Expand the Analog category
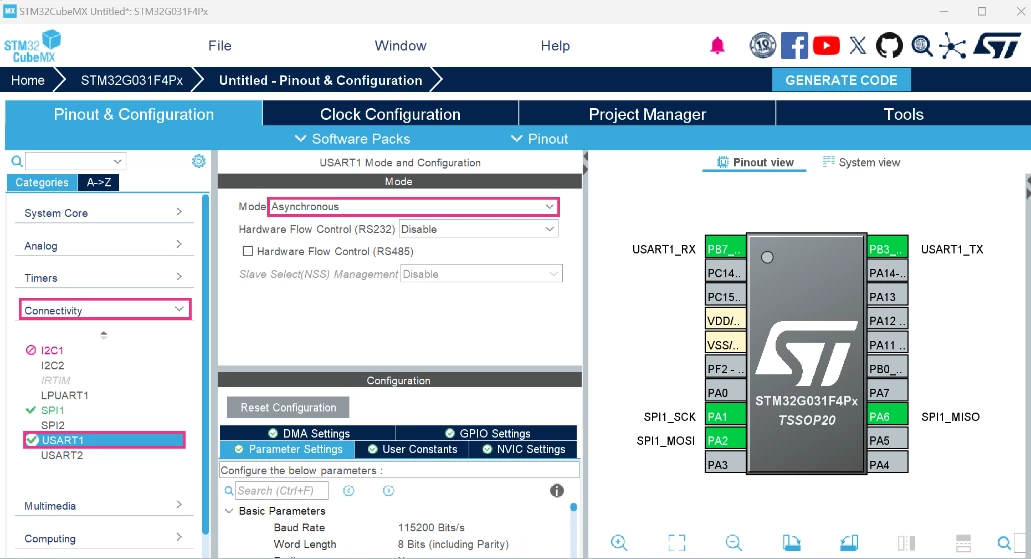The width and height of the screenshot is (1031, 559). (104, 245)
